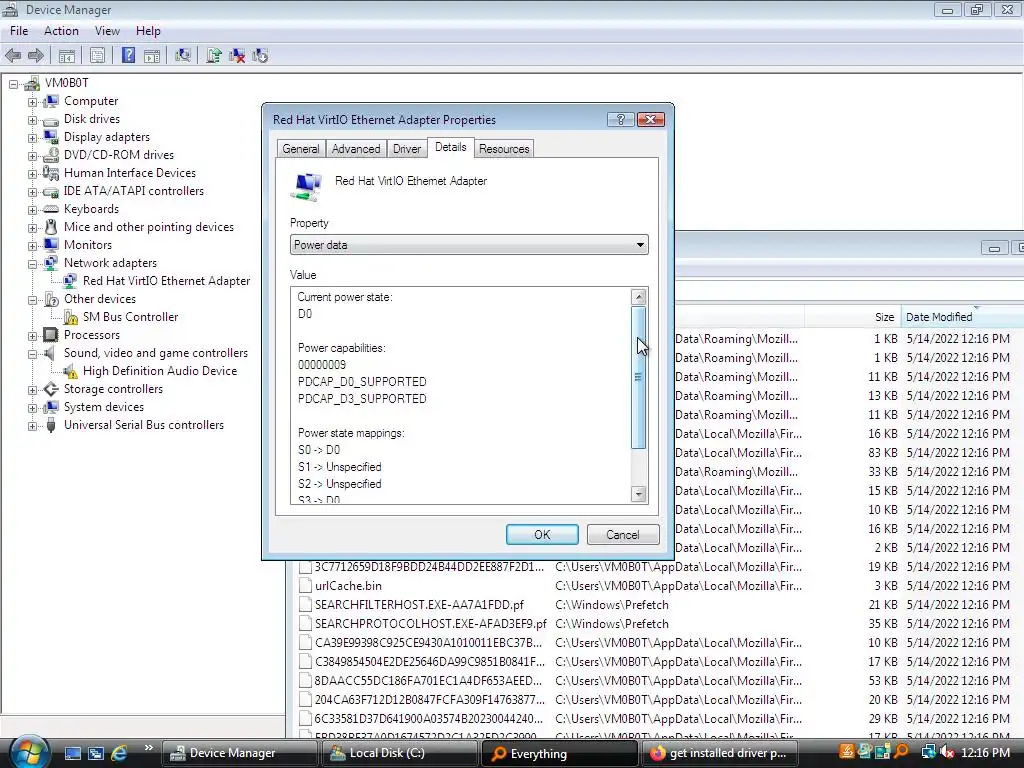This screenshot has height=768, width=1024.
Task: Select the Processors tree item
Action: (x=91, y=335)
